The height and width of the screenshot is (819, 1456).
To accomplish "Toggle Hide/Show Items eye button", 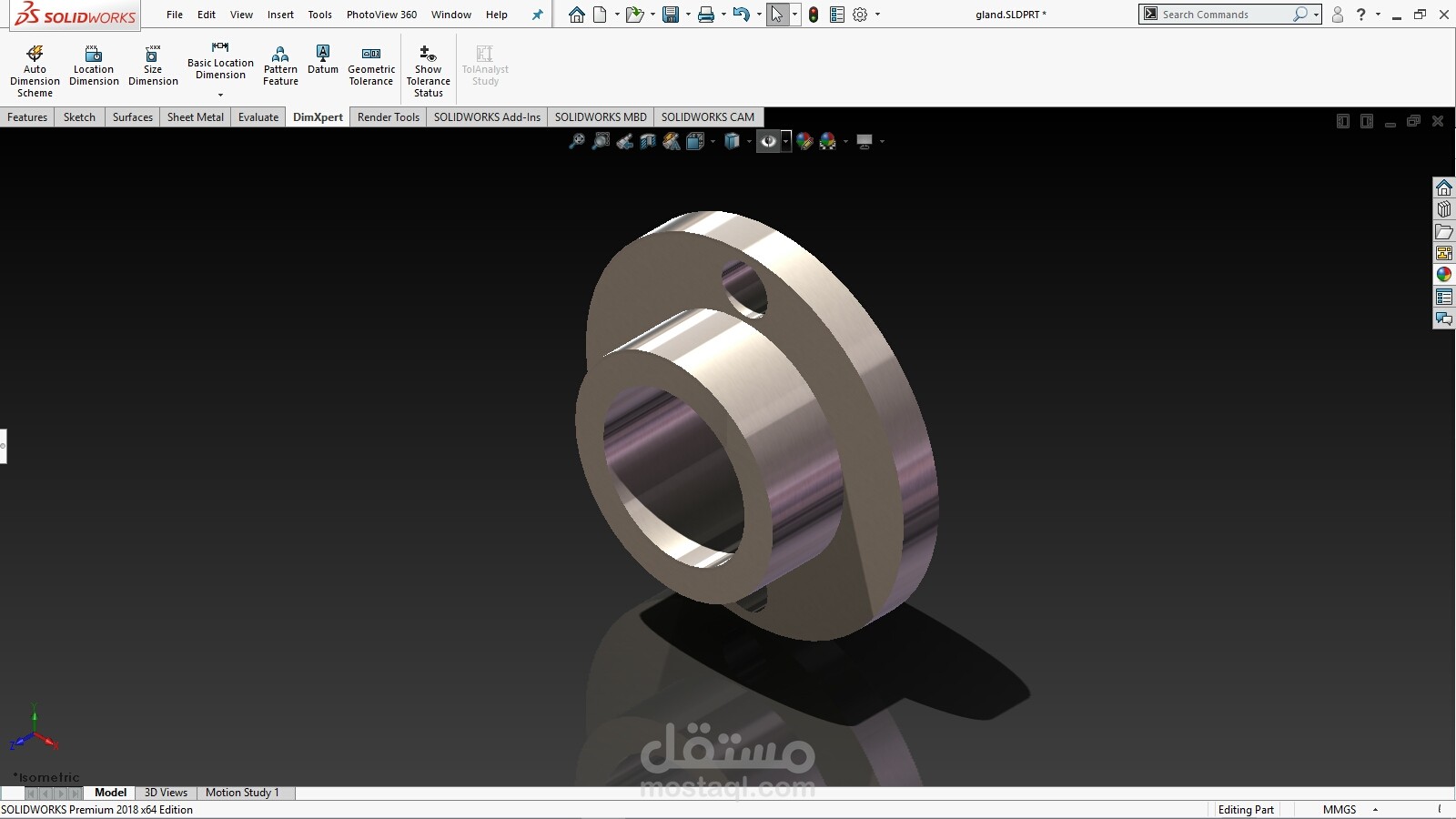I will click(x=768, y=141).
